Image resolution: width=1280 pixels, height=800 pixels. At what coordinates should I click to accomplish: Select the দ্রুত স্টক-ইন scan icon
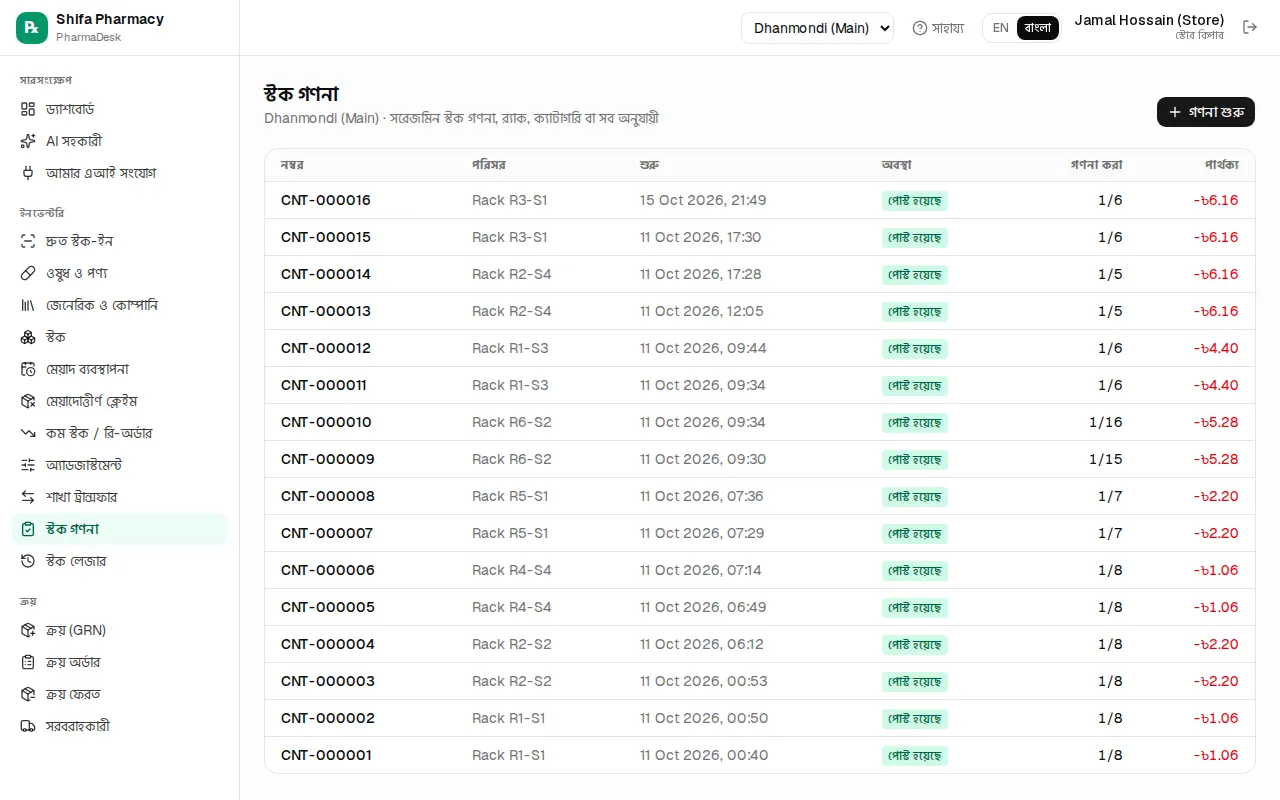click(x=28, y=241)
